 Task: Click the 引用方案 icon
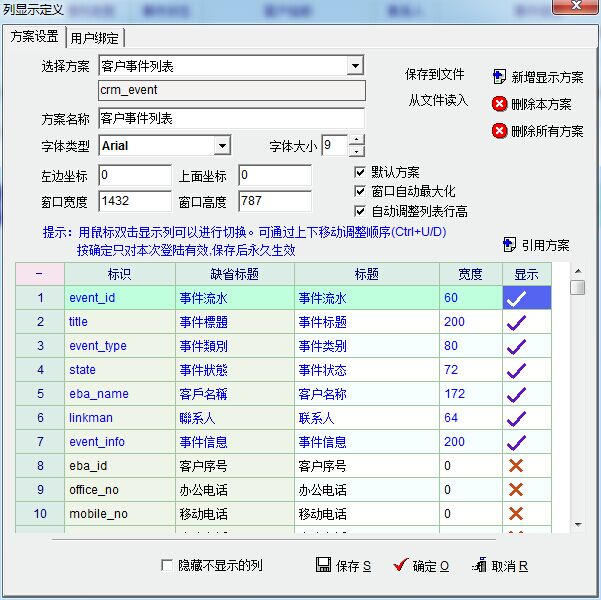(509, 244)
